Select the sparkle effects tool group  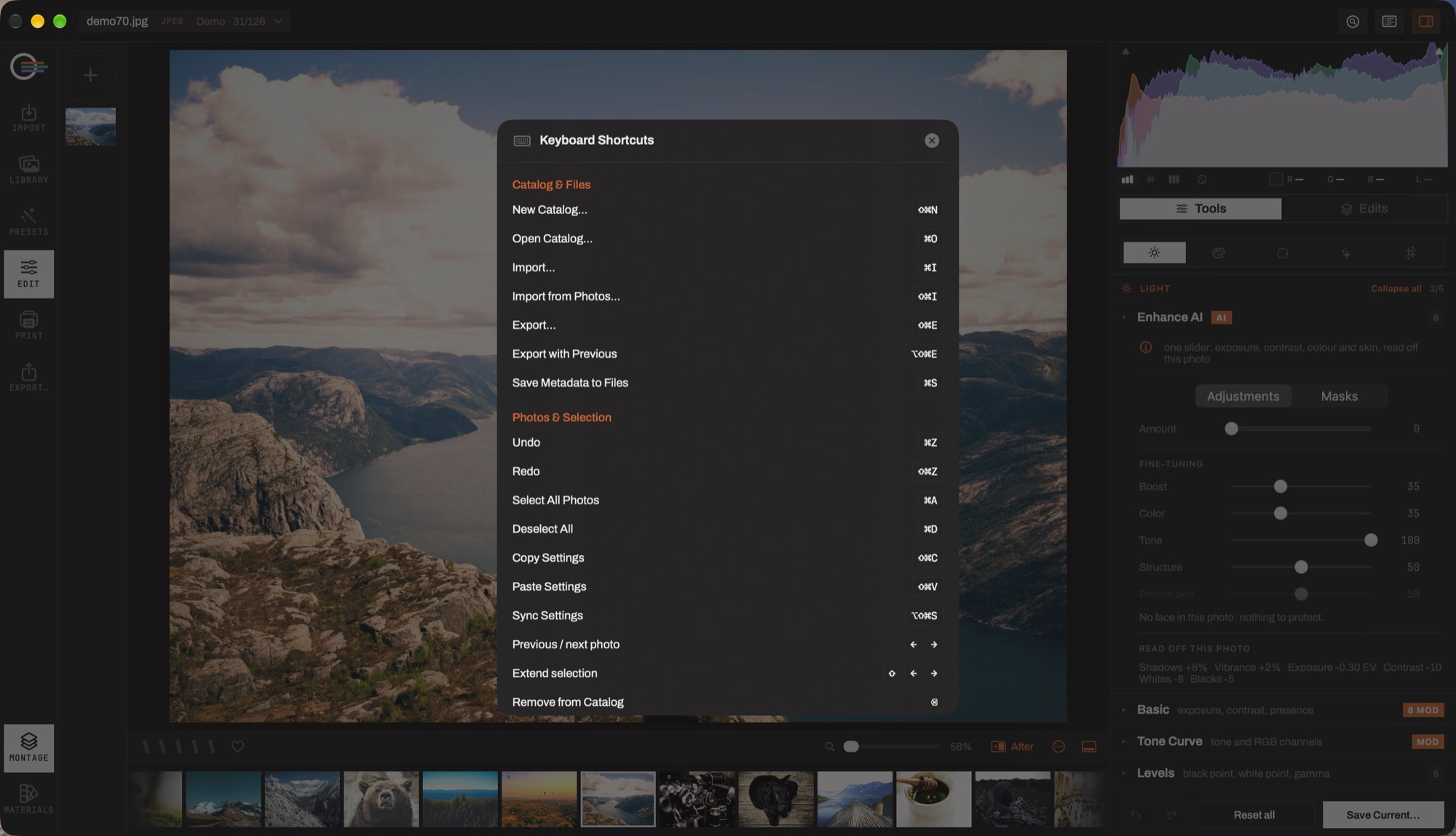click(1346, 252)
